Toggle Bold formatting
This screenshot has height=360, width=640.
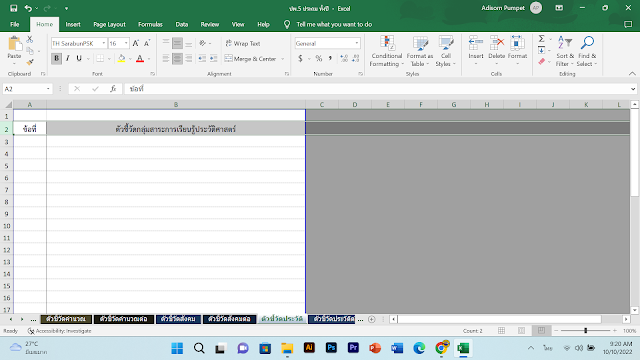click(56, 58)
